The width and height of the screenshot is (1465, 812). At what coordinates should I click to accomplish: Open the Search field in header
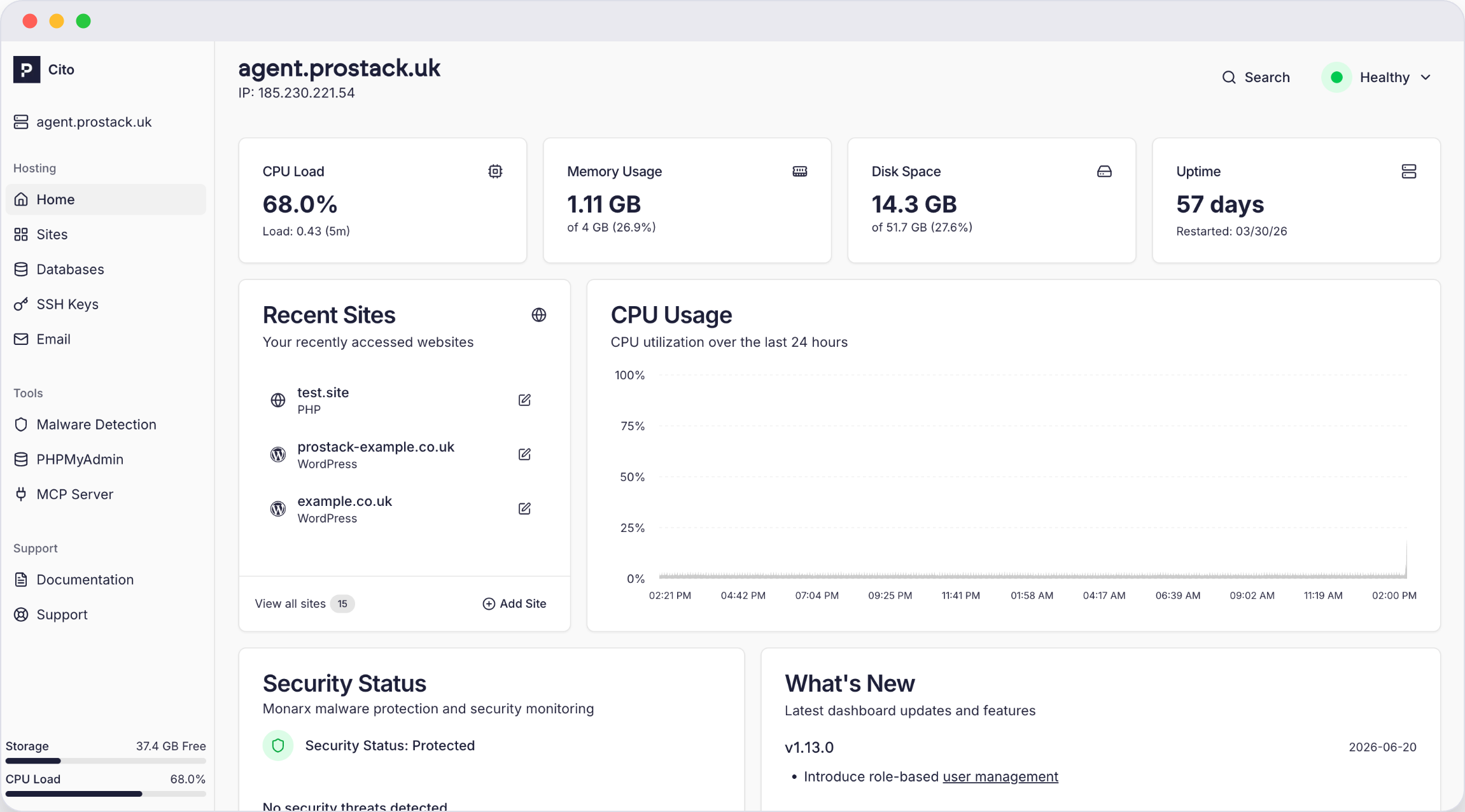[1256, 78]
